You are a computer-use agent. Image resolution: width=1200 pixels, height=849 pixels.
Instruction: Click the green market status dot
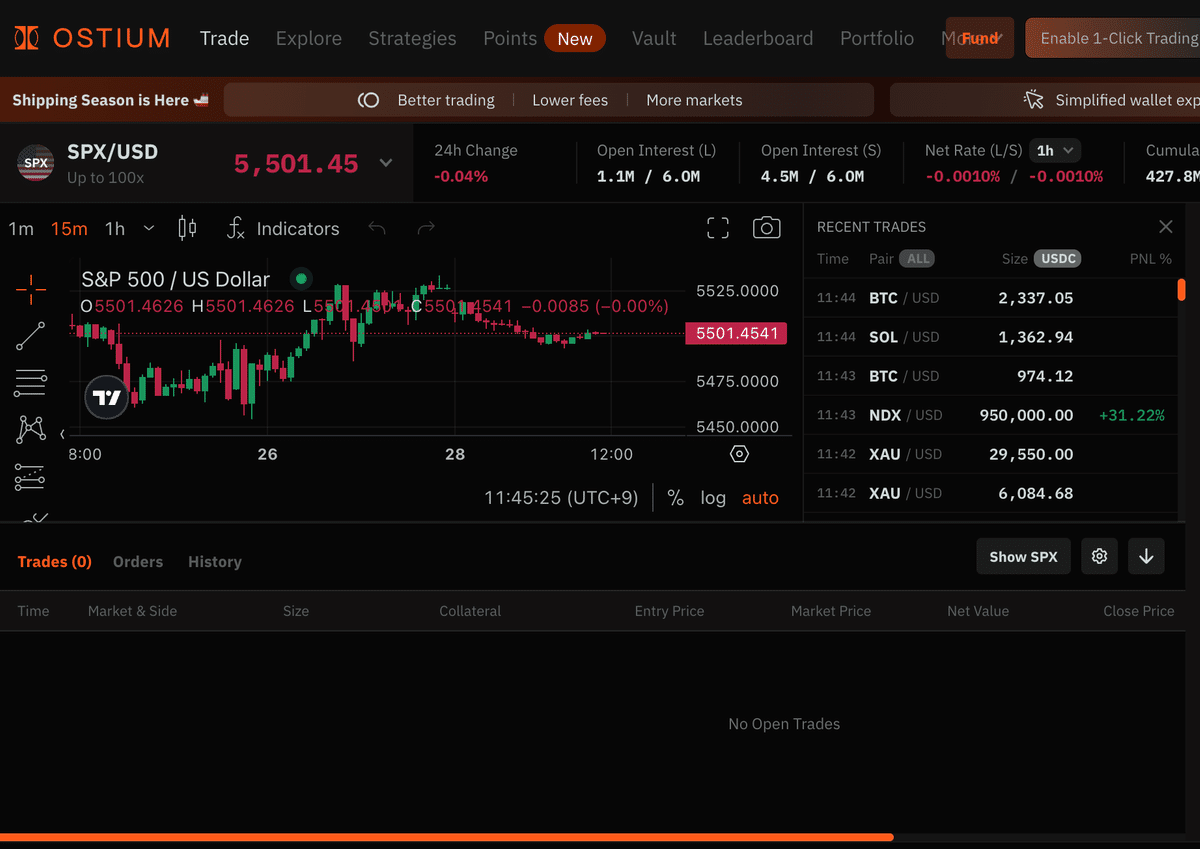(301, 279)
